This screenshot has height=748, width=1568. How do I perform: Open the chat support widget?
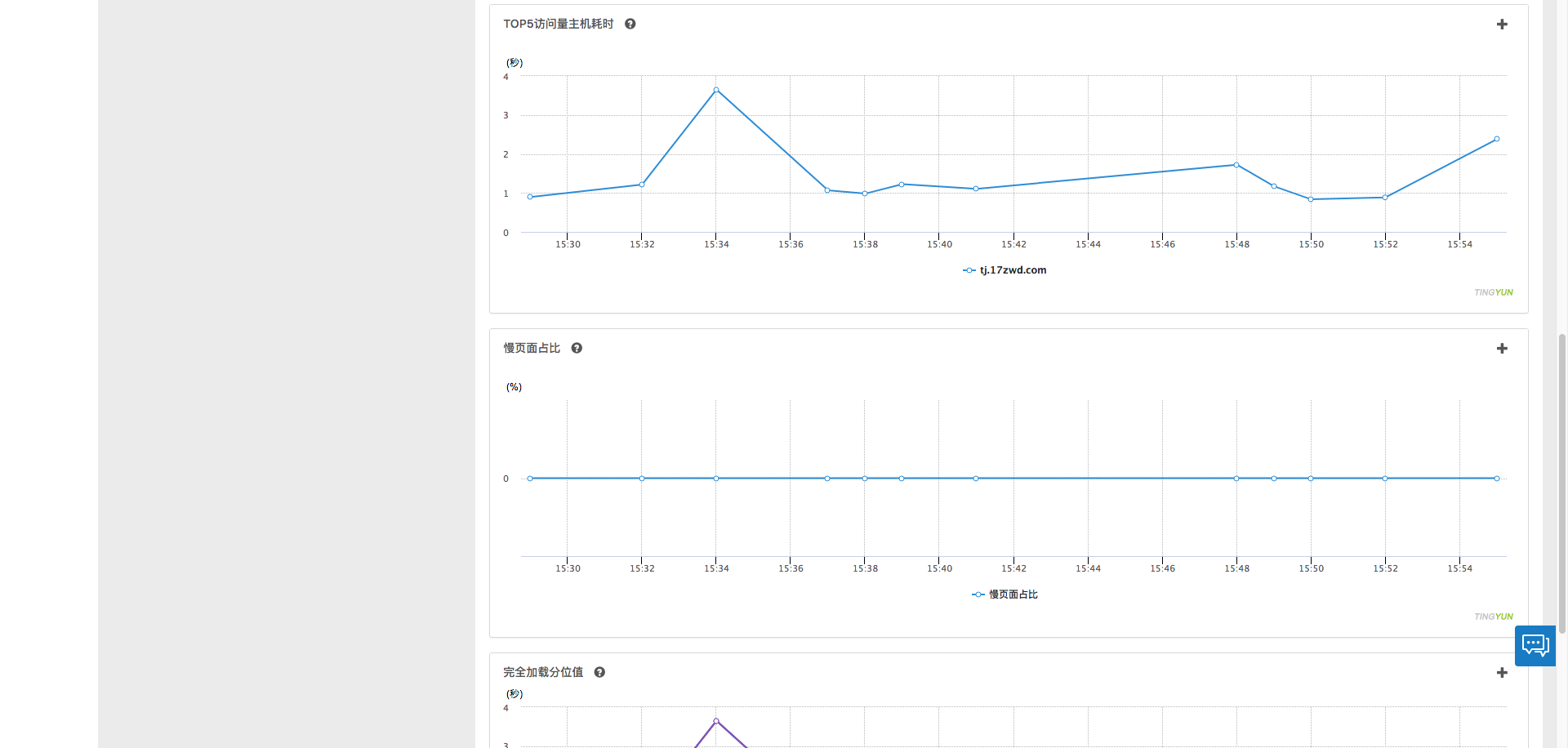1535,646
